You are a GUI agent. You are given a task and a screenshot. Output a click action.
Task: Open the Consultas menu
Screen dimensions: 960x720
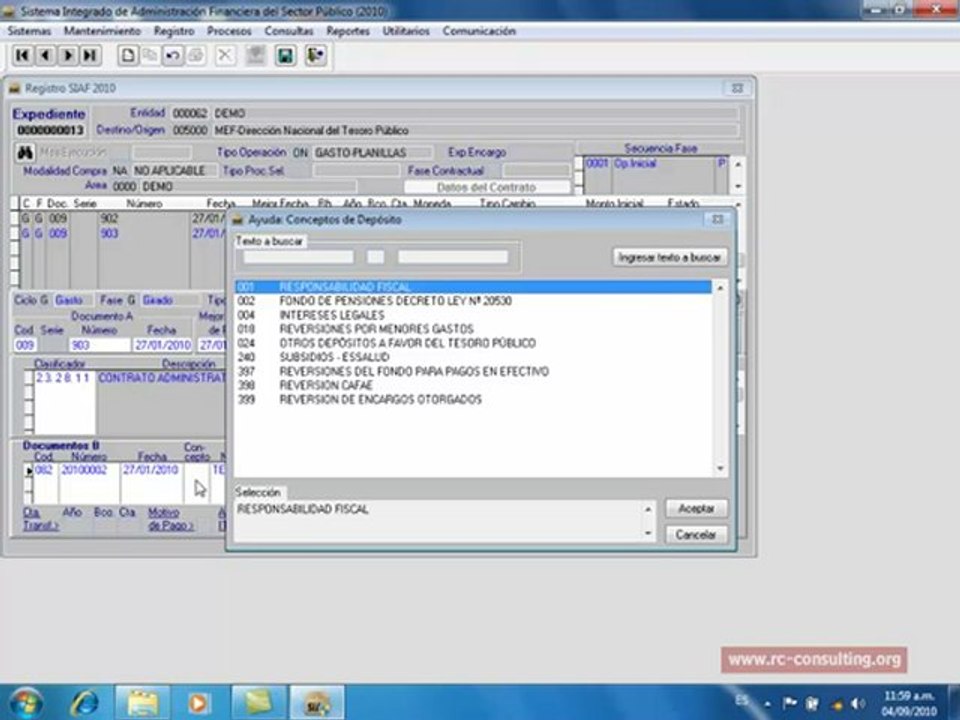(x=289, y=31)
